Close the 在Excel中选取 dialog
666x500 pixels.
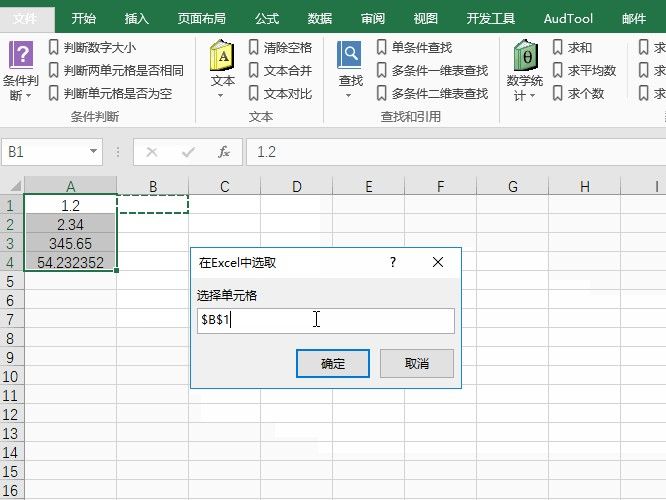tap(438, 262)
